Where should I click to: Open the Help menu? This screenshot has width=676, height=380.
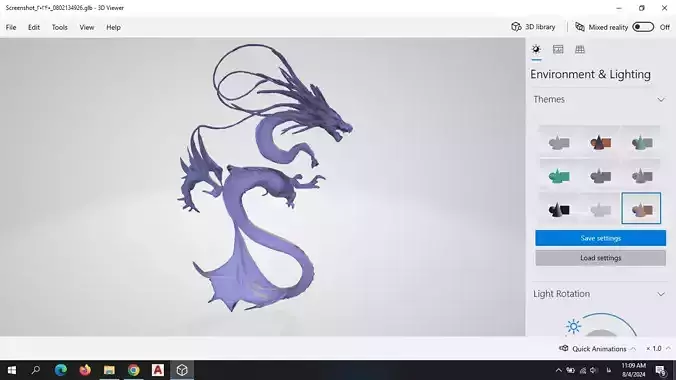coord(113,27)
